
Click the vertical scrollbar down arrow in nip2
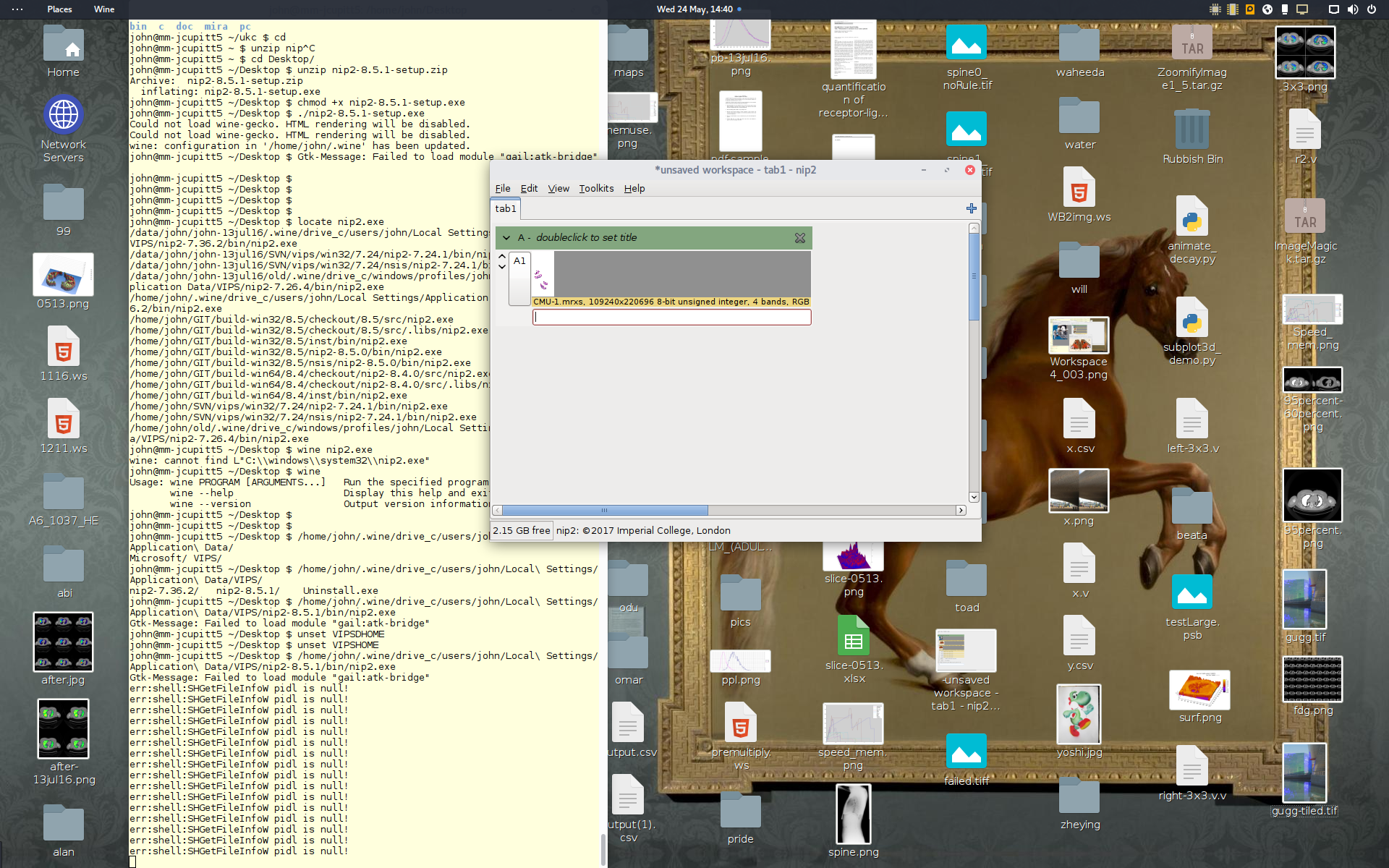click(x=974, y=498)
